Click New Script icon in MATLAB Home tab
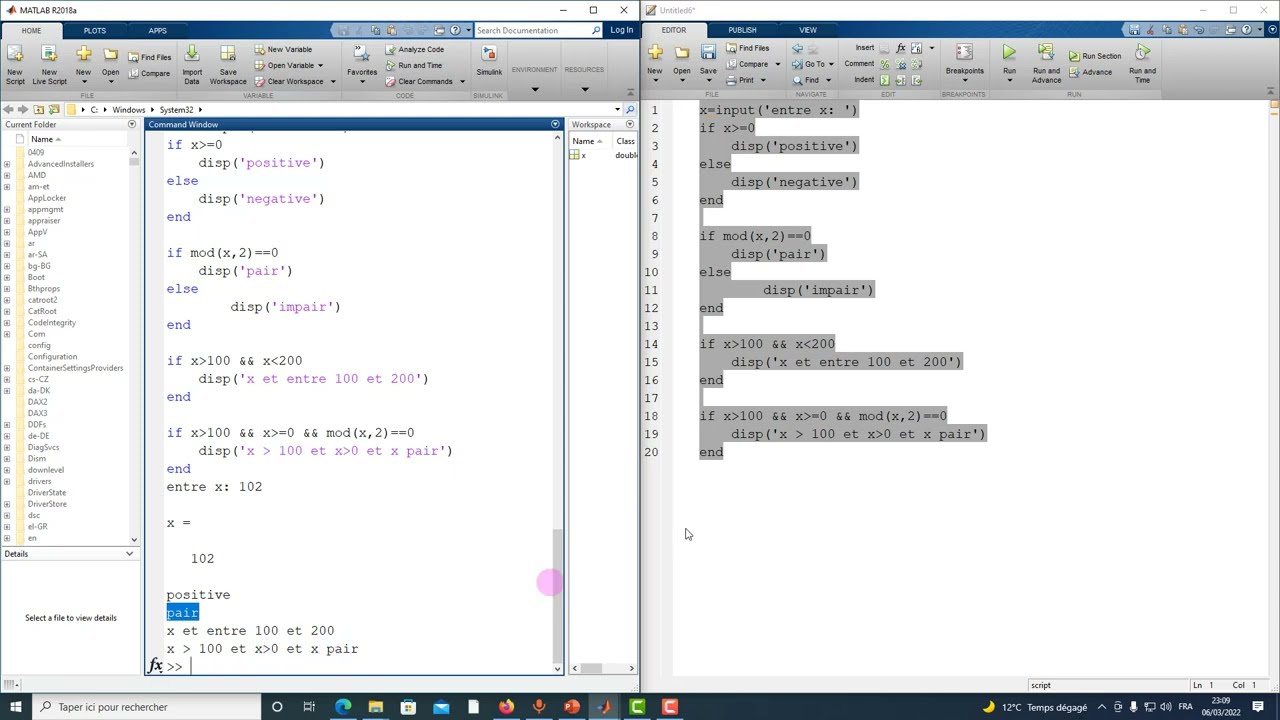 [x=15, y=63]
